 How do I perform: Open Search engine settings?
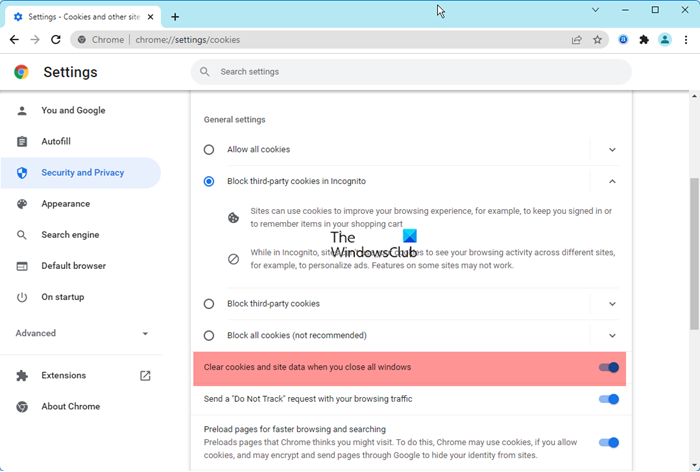[80, 235]
